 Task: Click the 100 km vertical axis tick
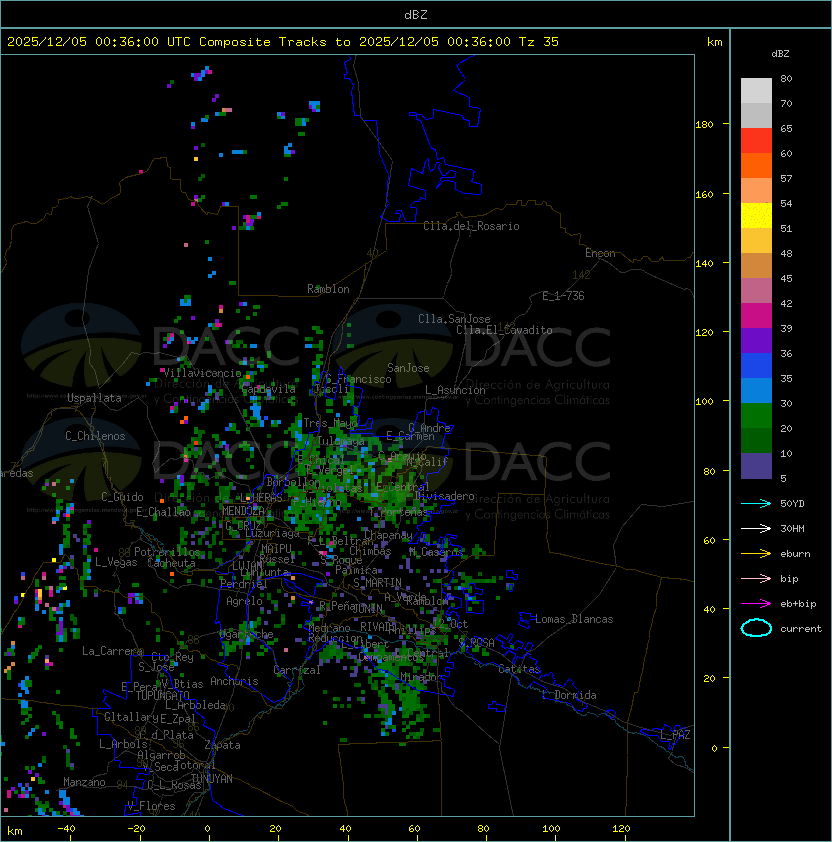pyautogui.click(x=704, y=402)
